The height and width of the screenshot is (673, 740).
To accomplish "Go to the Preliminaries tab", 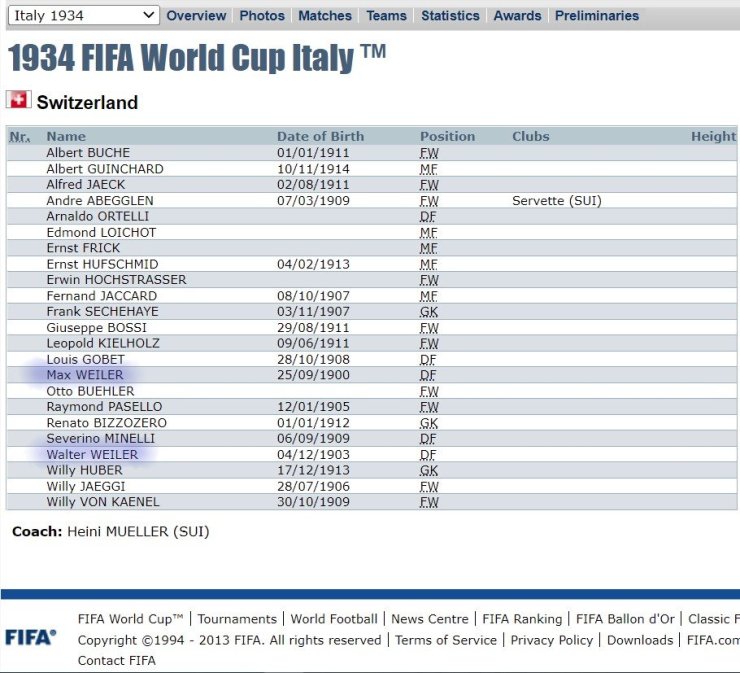I will [x=597, y=16].
